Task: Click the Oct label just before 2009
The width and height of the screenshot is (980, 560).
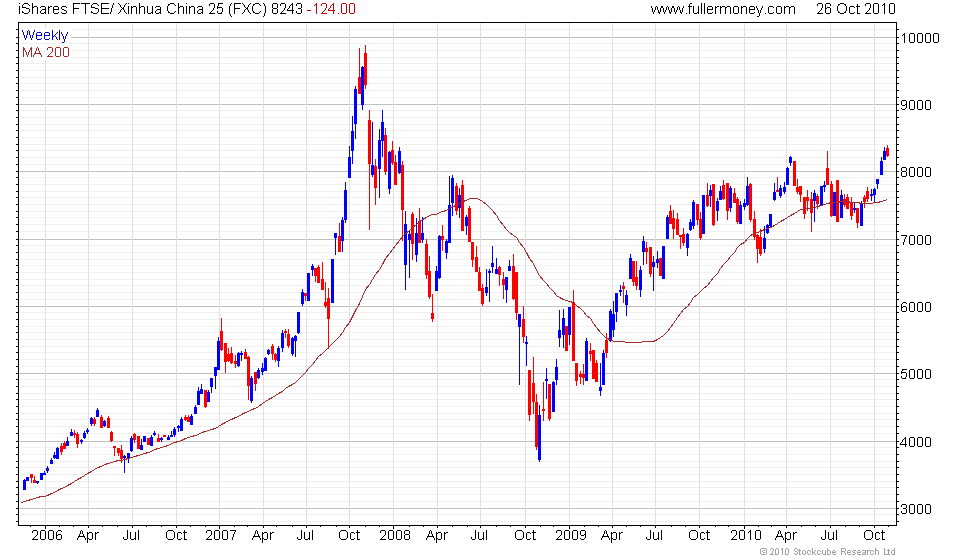Action: coord(525,536)
